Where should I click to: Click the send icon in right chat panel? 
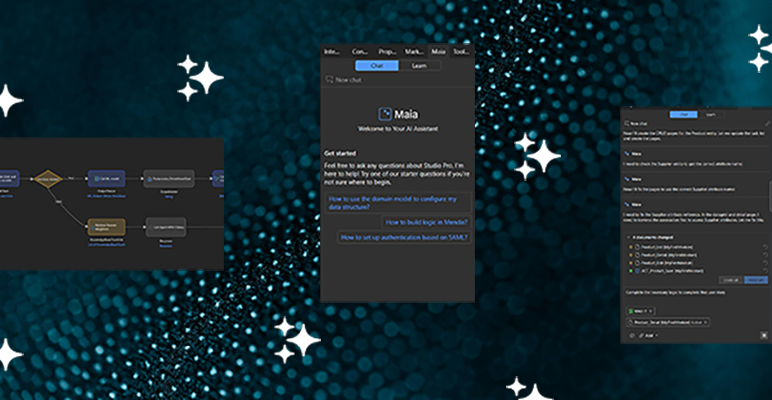tap(765, 336)
